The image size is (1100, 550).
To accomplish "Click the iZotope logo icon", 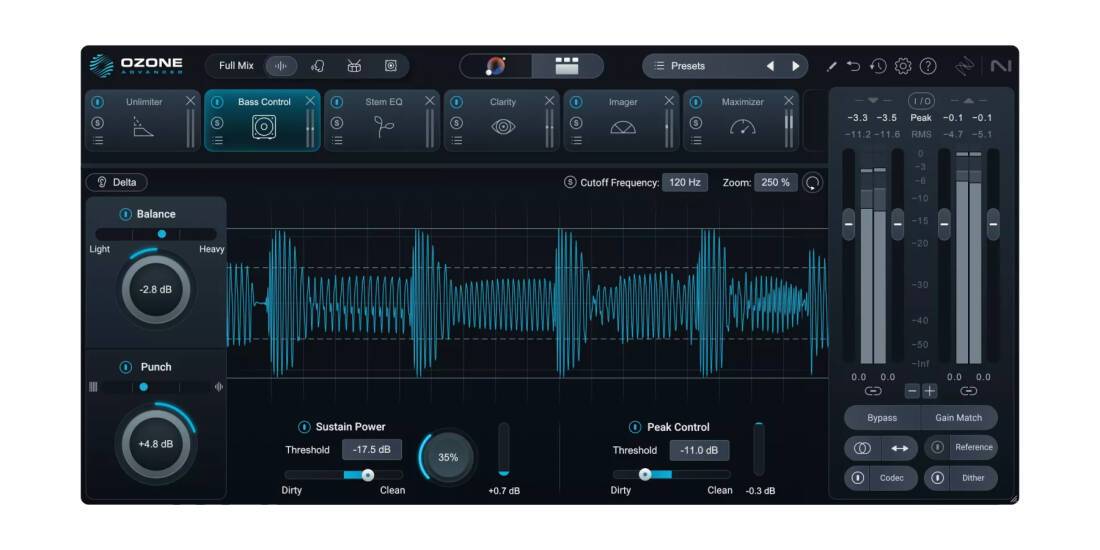I will pos(965,66).
